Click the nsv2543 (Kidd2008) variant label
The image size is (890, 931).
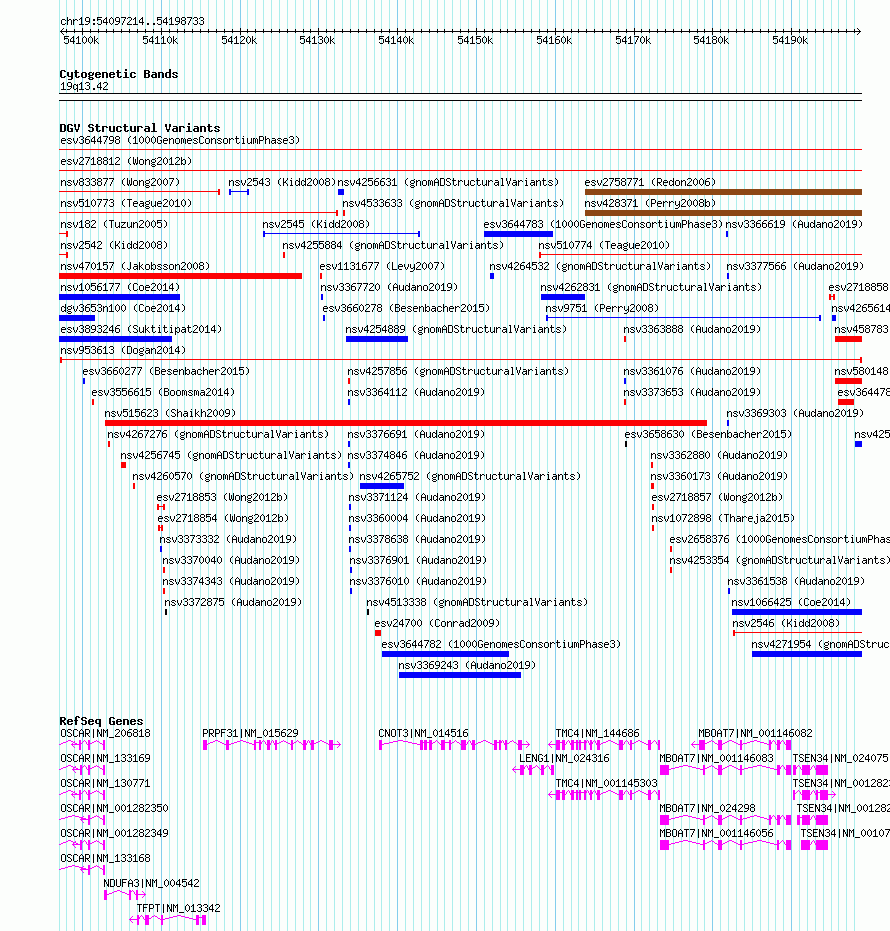tap(282, 182)
